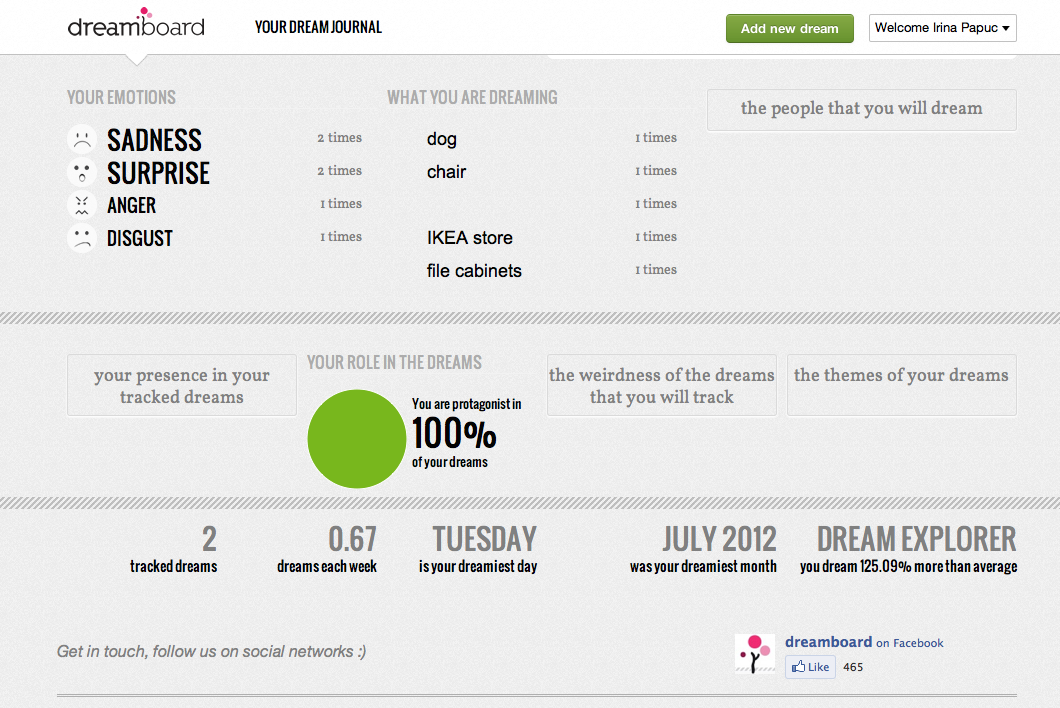1060x708 pixels.
Task: Click the dog dream item
Action: tap(442, 139)
